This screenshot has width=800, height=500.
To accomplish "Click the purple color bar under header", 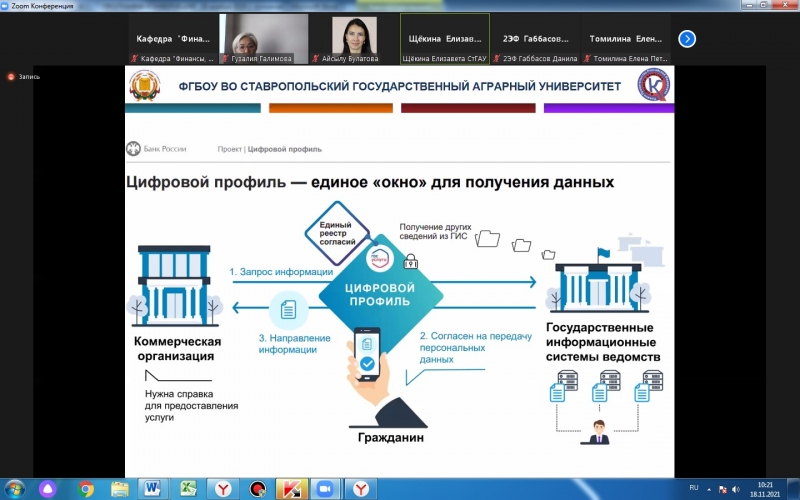I will click(x=609, y=108).
